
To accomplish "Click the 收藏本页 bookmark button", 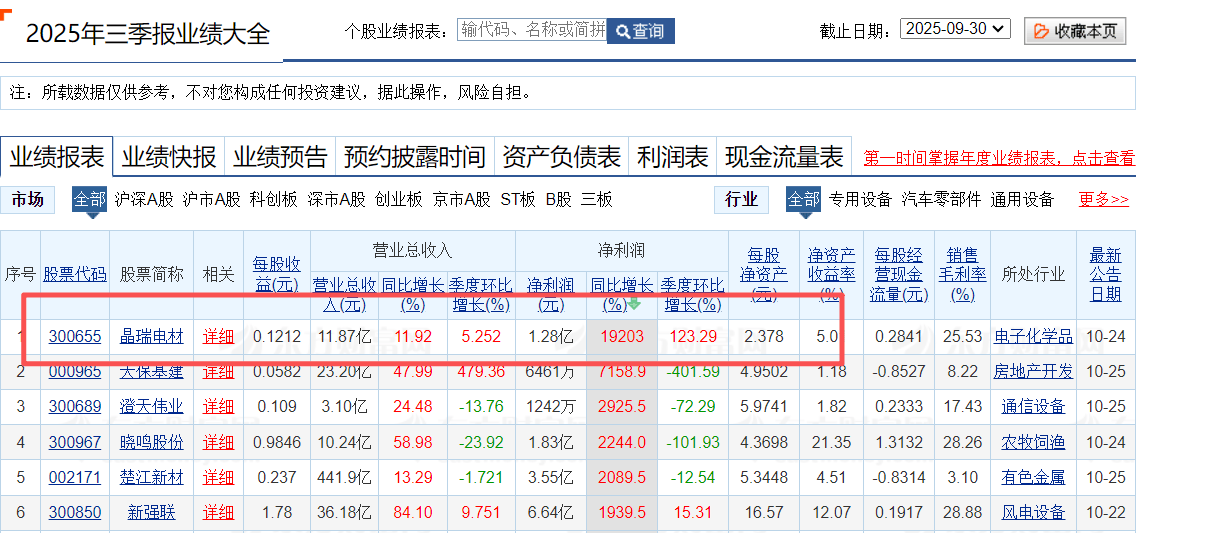I will click(x=1075, y=31).
